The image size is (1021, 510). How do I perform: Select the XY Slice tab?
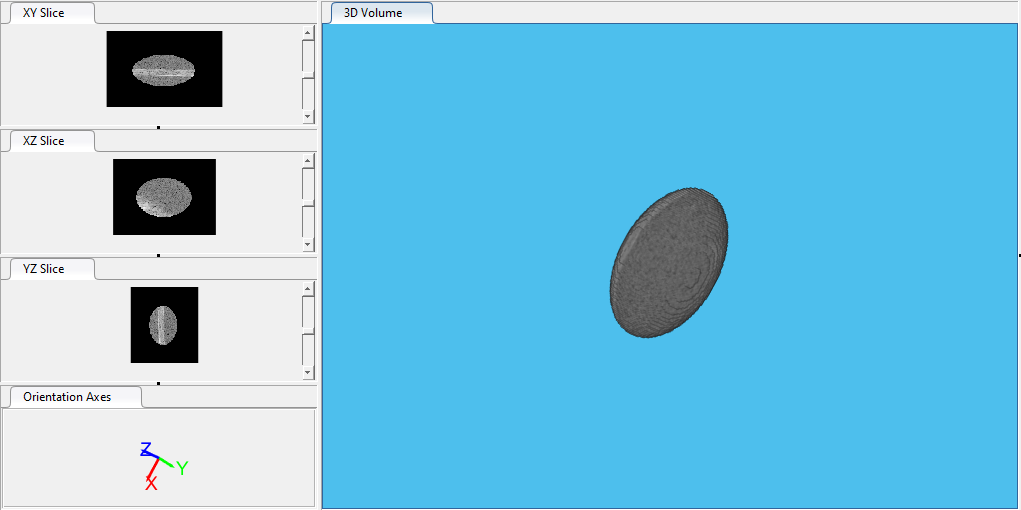tap(44, 13)
